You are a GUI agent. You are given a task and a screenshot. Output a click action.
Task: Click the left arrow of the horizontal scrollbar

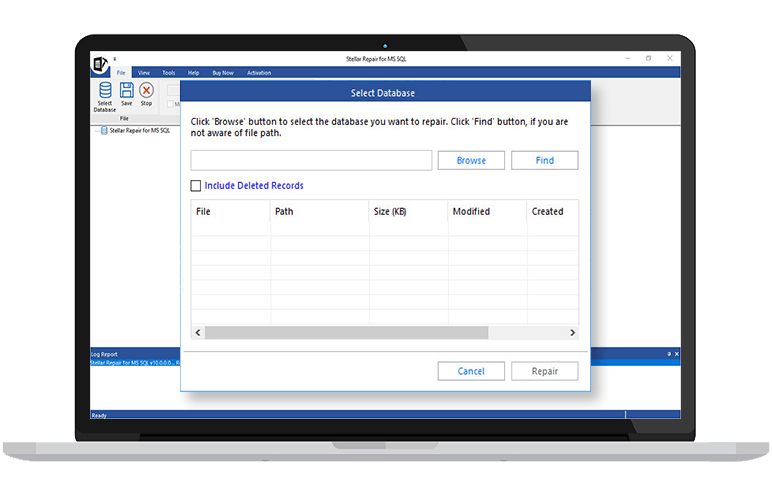198,333
